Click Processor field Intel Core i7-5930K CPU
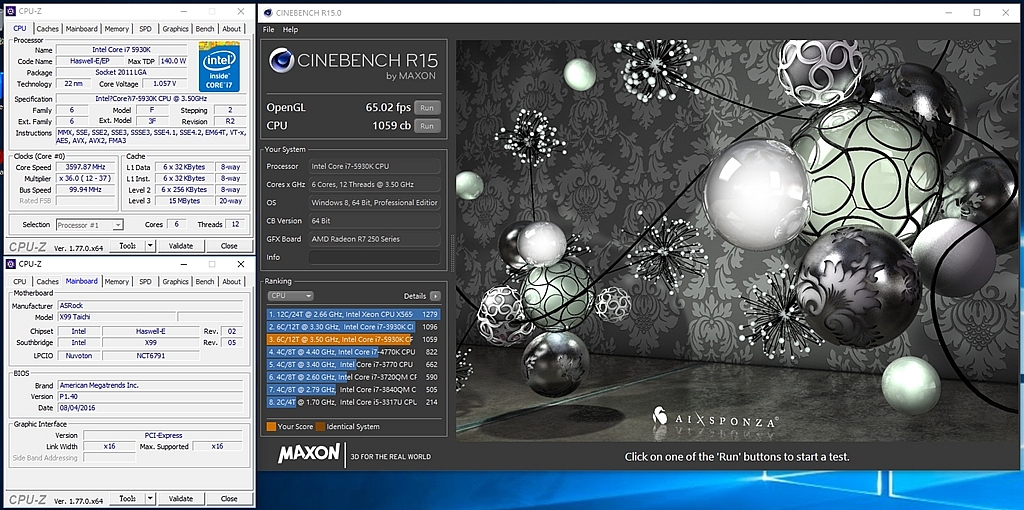 tap(374, 167)
